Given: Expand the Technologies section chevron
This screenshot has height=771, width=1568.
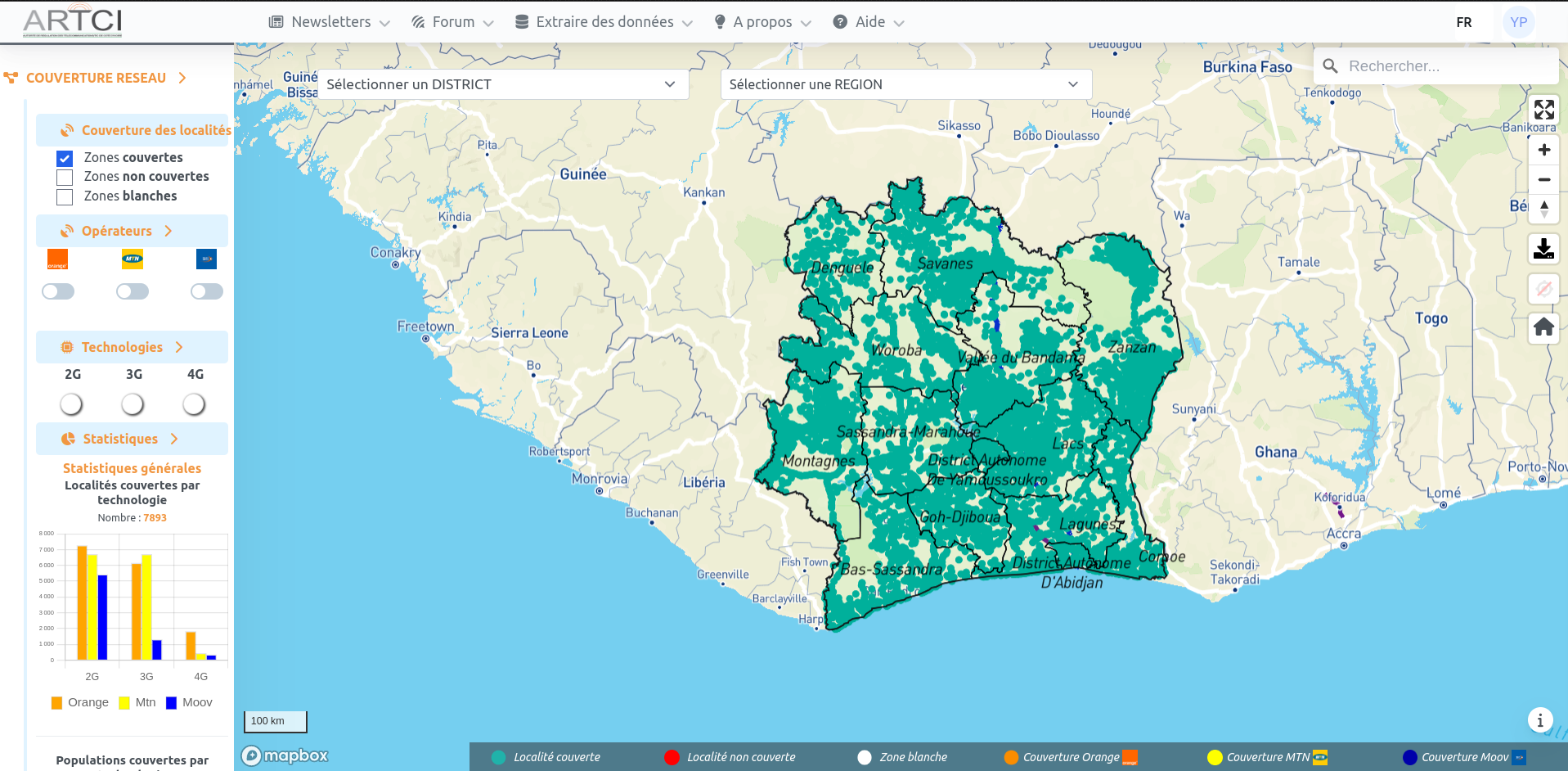Looking at the screenshot, I should 179,347.
